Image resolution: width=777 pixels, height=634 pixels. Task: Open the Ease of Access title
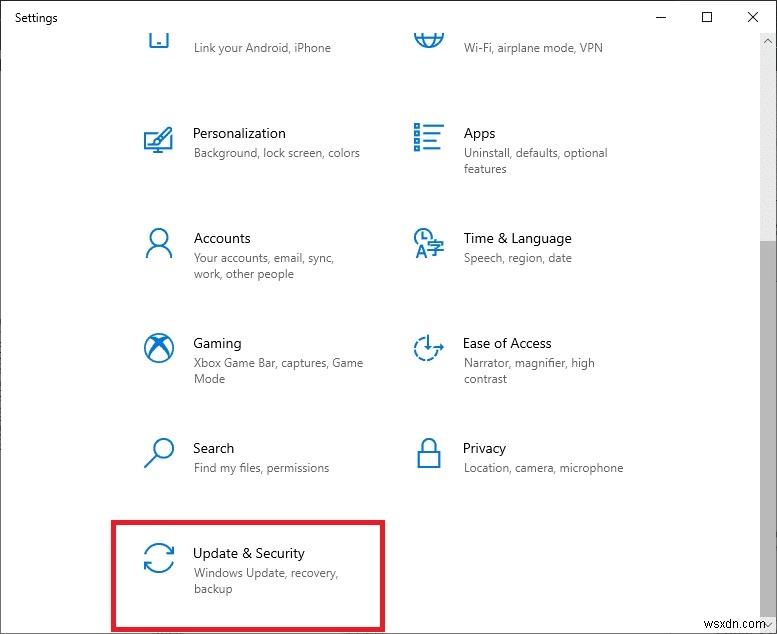(507, 343)
